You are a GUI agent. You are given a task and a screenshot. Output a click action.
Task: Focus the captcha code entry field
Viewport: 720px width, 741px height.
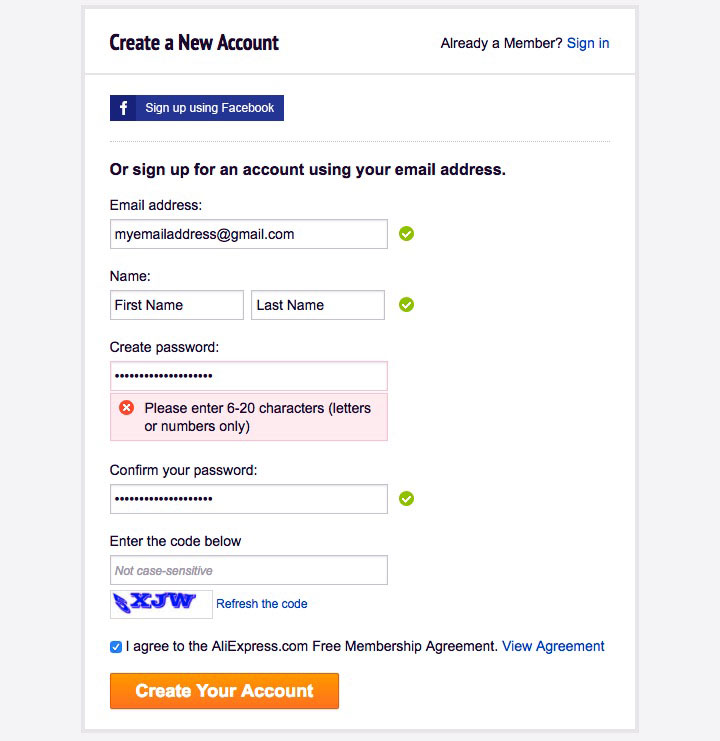pyautogui.click(x=248, y=570)
